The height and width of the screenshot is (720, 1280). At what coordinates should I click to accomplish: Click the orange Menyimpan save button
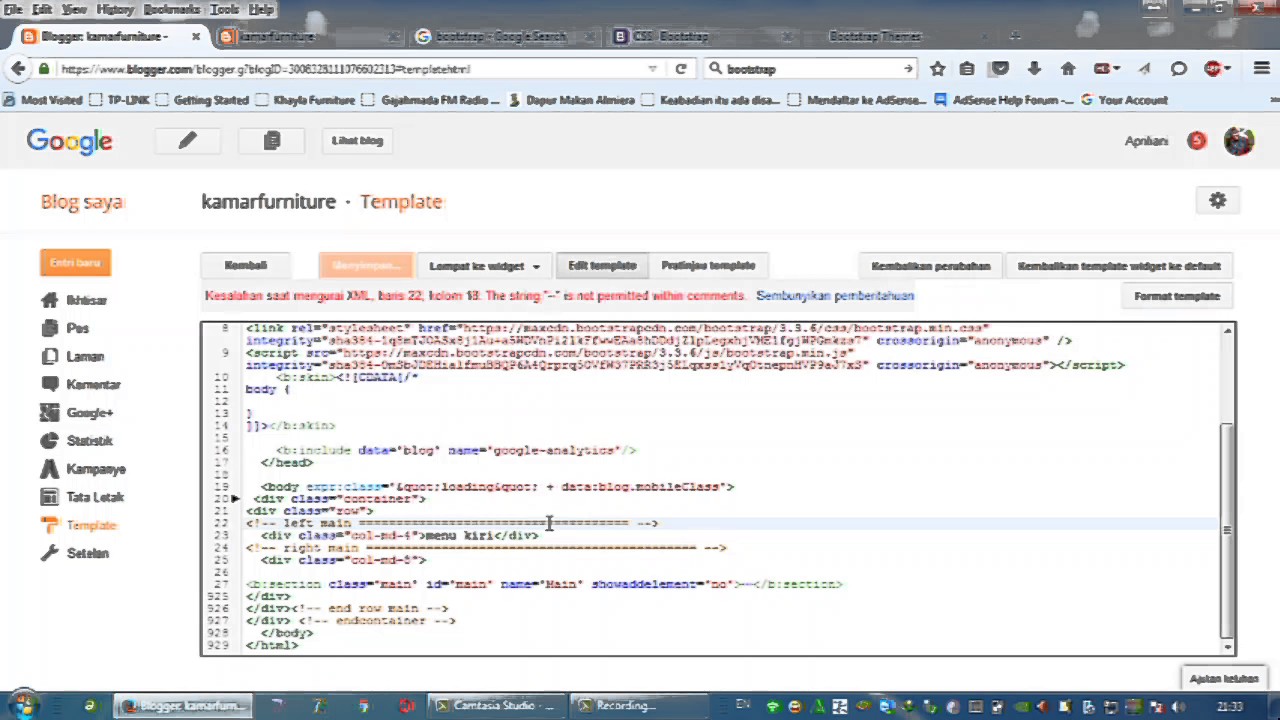point(365,266)
